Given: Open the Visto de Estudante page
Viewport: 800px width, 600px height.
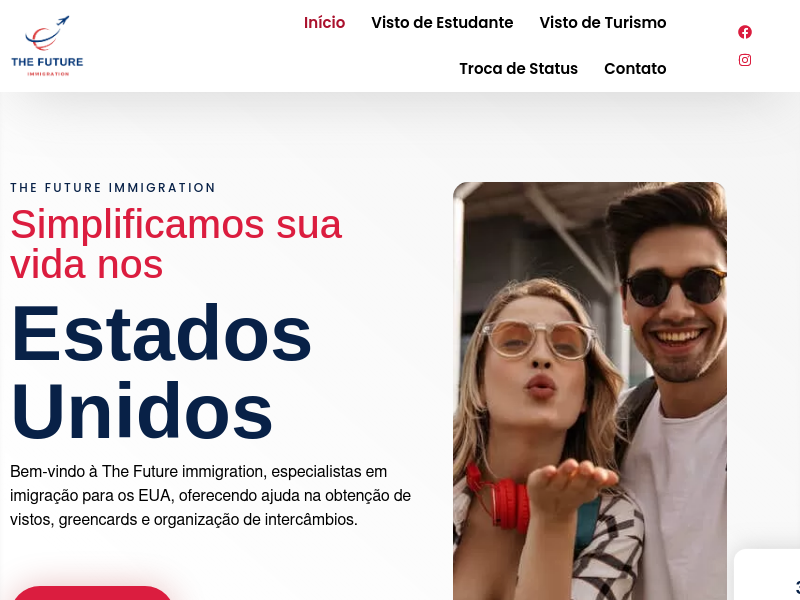Looking at the screenshot, I should tap(442, 23).
